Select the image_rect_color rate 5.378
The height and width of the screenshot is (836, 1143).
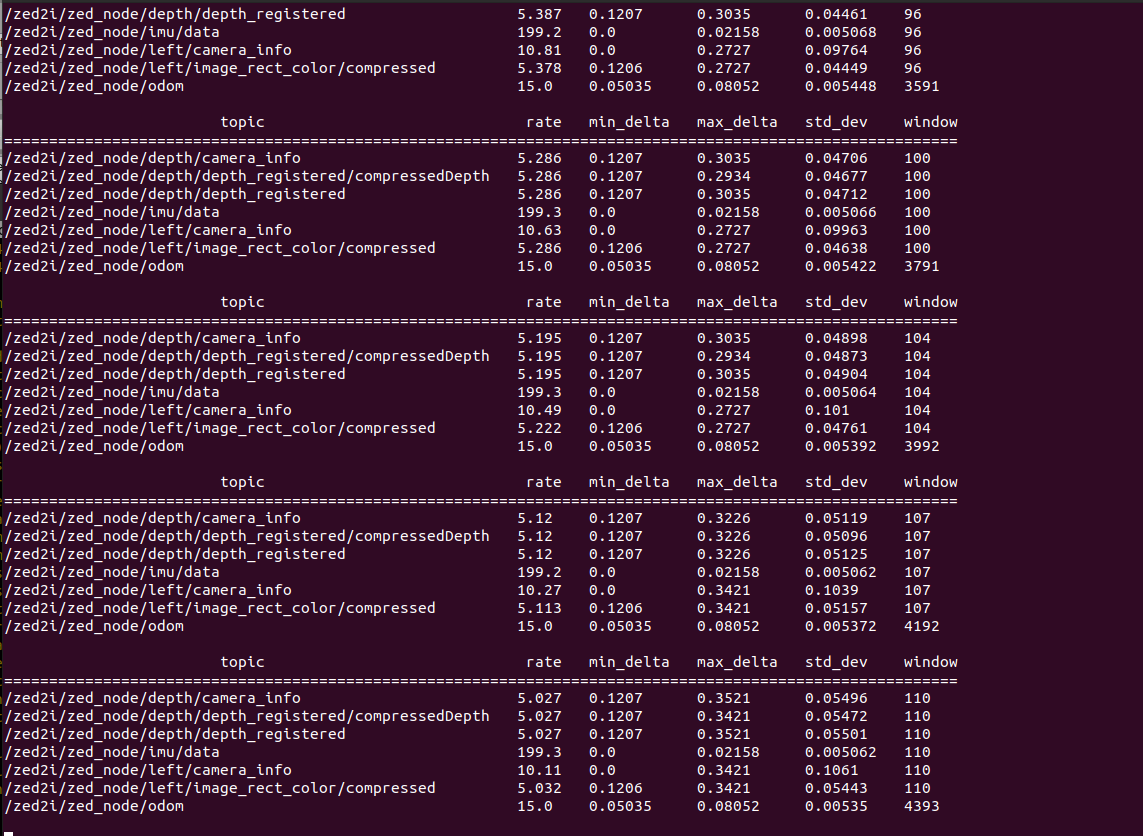539,68
